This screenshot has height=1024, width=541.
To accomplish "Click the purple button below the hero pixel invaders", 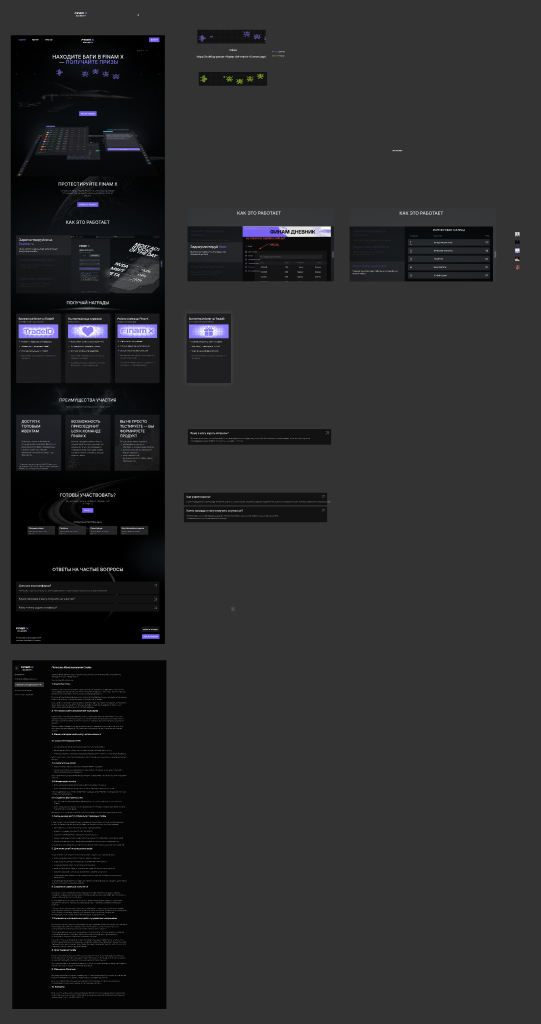I will coord(88,114).
